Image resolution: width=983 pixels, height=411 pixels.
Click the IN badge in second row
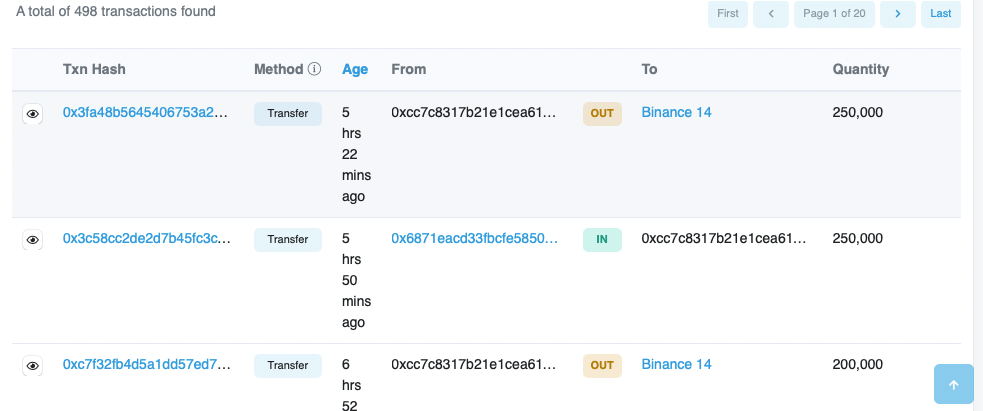602,239
